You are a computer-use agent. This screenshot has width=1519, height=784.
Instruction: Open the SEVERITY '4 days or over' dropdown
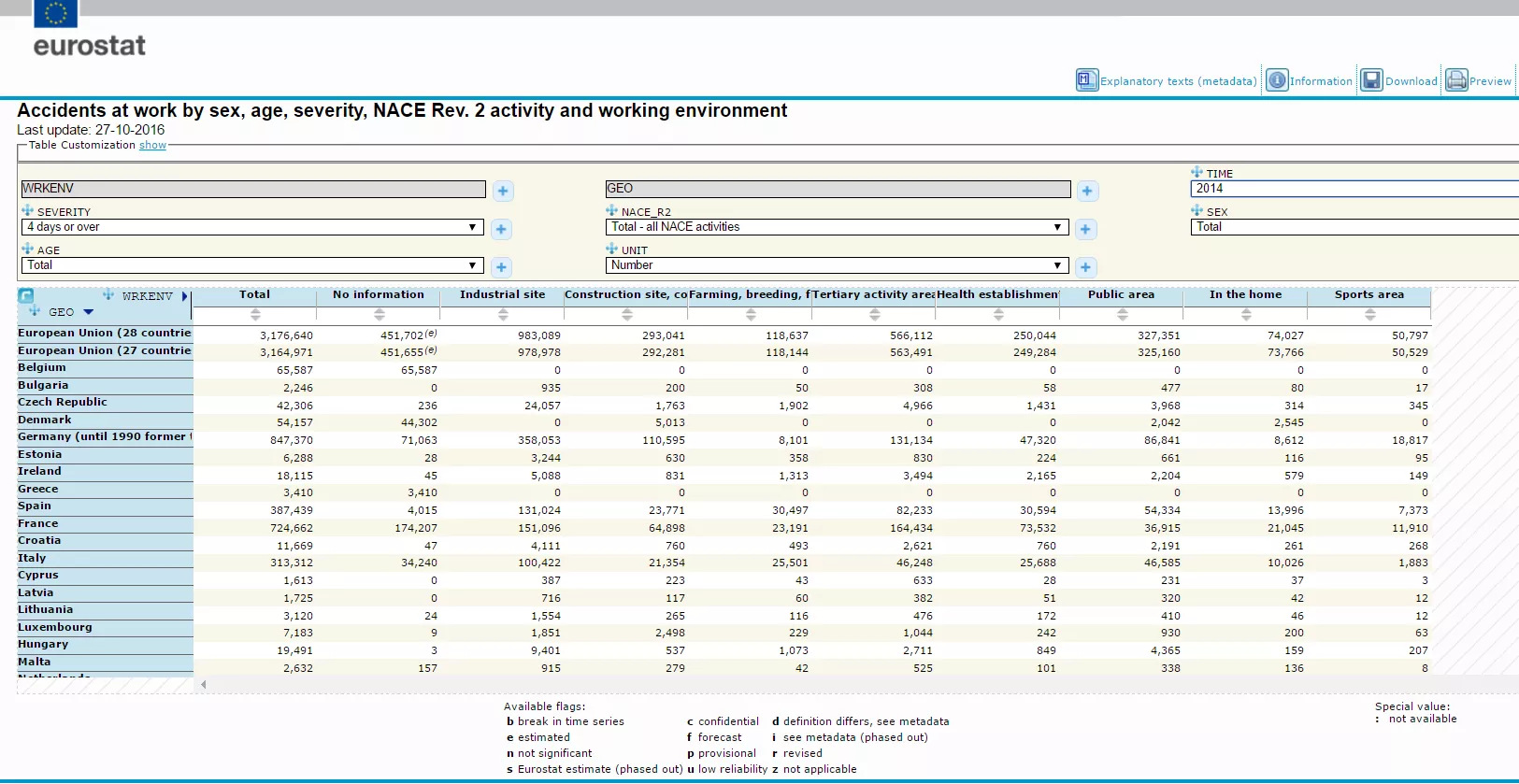point(252,227)
